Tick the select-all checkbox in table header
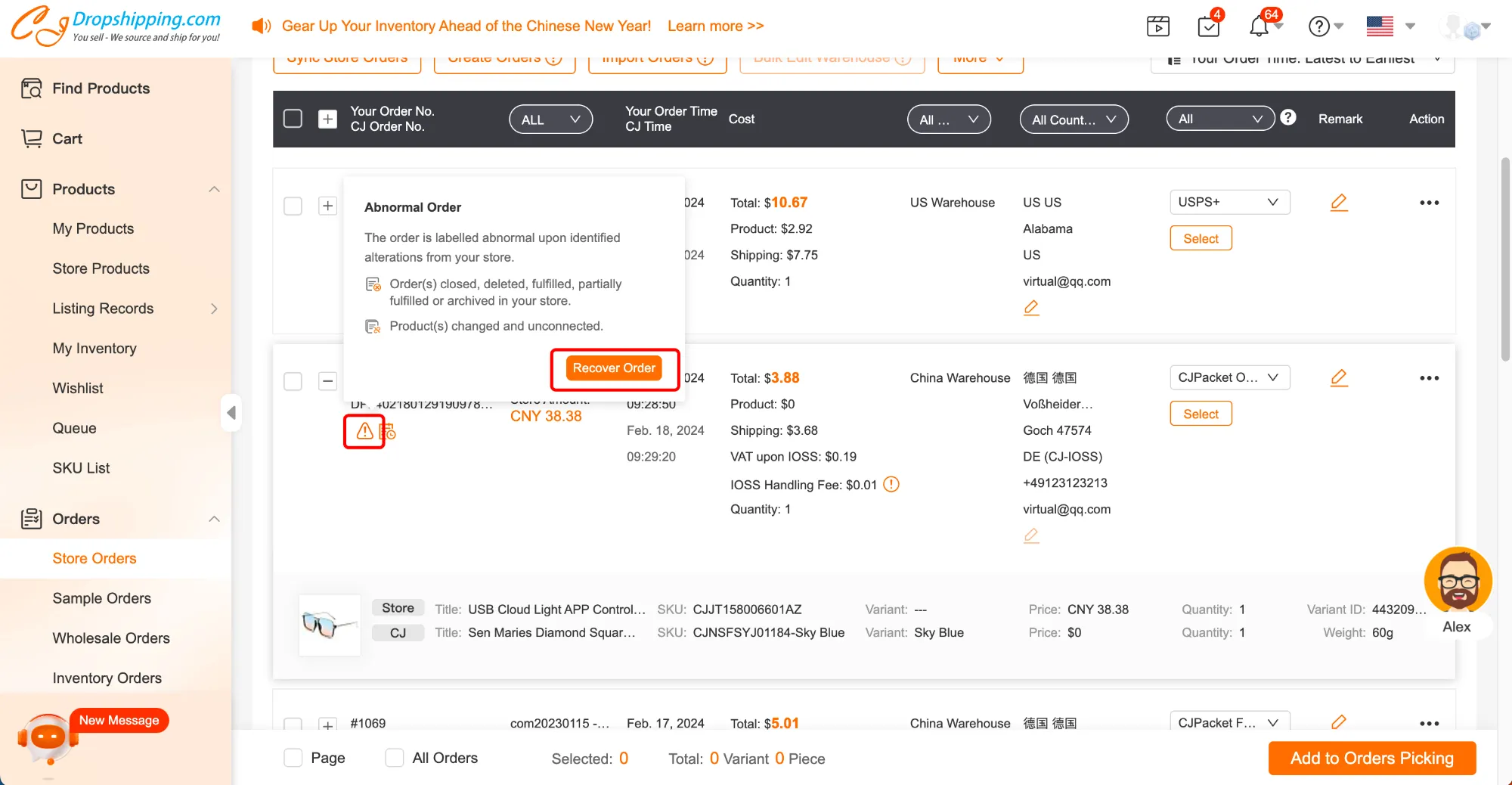The image size is (1512, 785). (293, 119)
